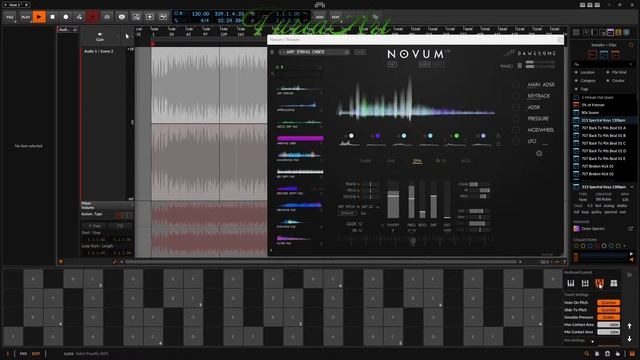Open the EDIT menu in toolbar

pos(336,17)
